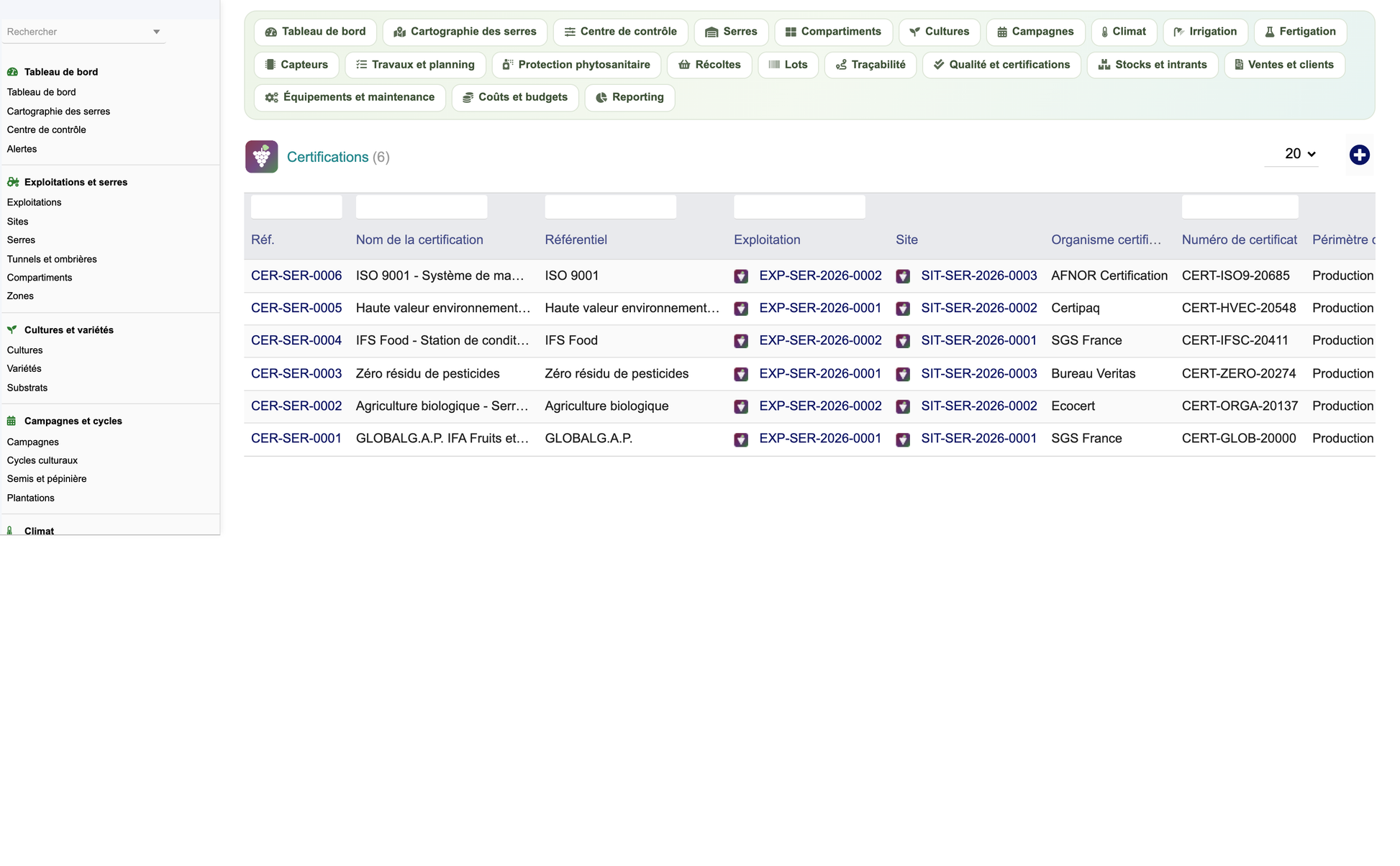Click the exploitation icon in row CER-SER-0004
This screenshot has height=866, width=1400.
(x=741, y=341)
